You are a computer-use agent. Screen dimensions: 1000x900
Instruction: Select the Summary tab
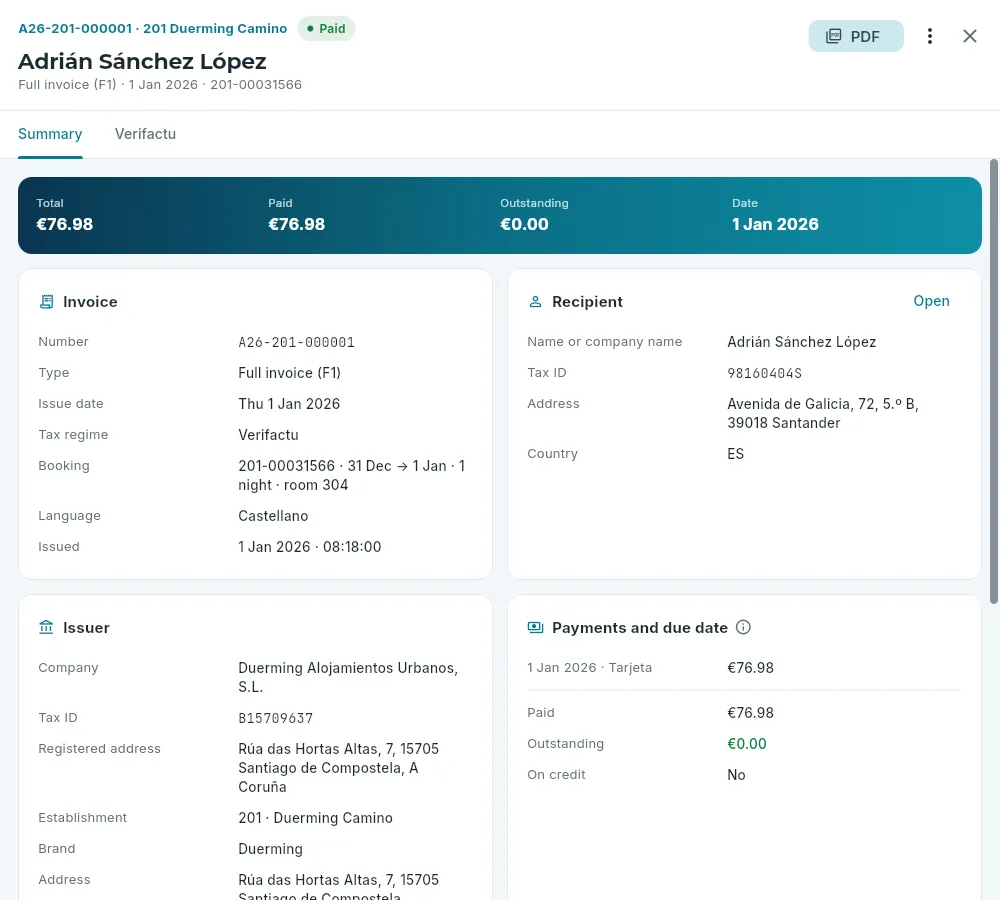[50, 134]
